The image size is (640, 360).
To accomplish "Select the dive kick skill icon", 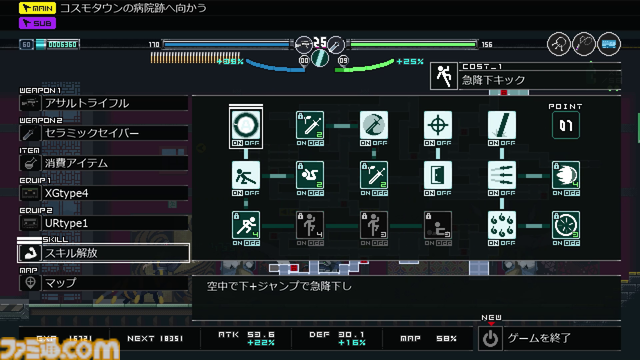I will point(246,175).
